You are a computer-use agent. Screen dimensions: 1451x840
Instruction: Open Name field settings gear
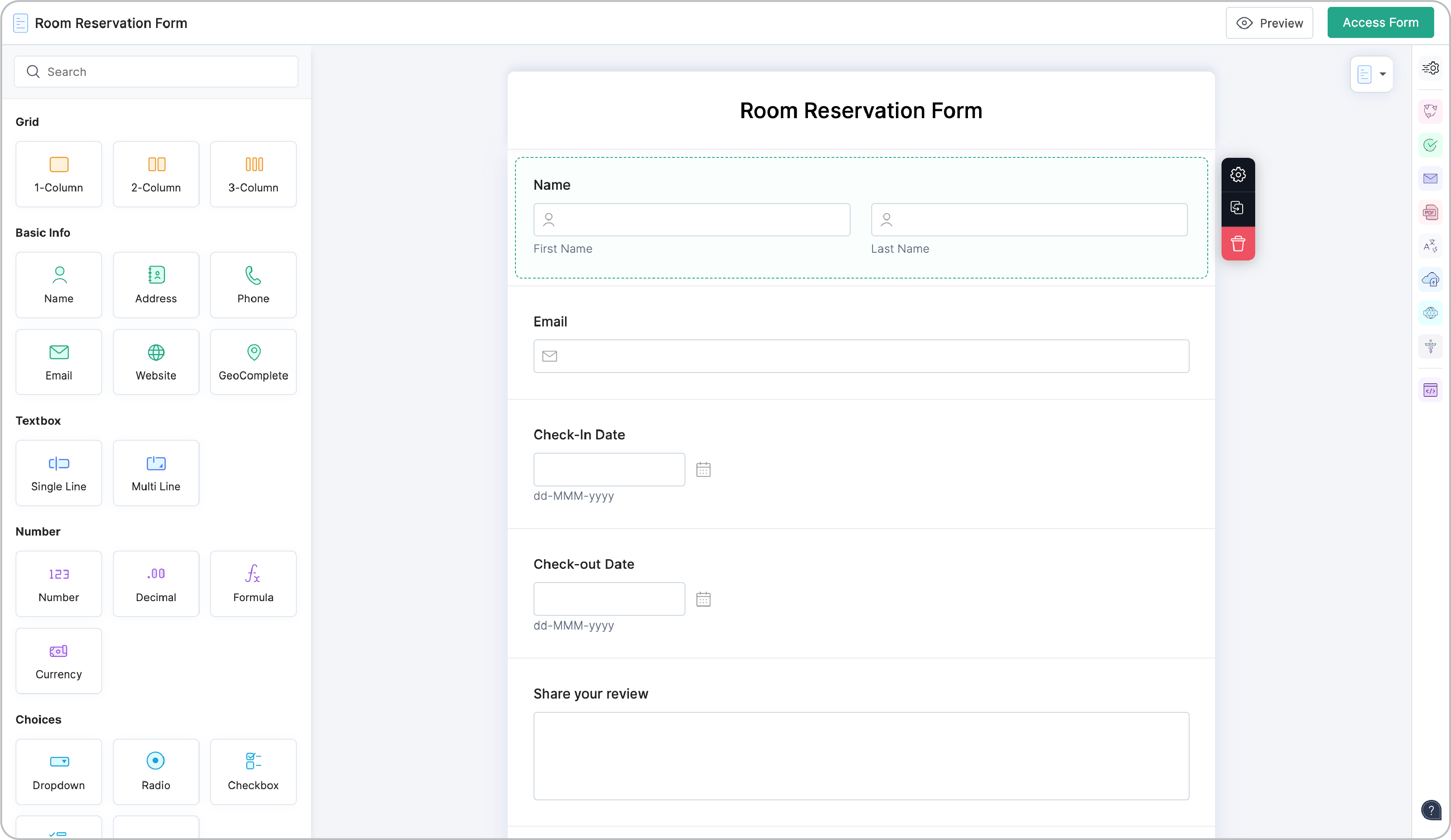tap(1237, 175)
